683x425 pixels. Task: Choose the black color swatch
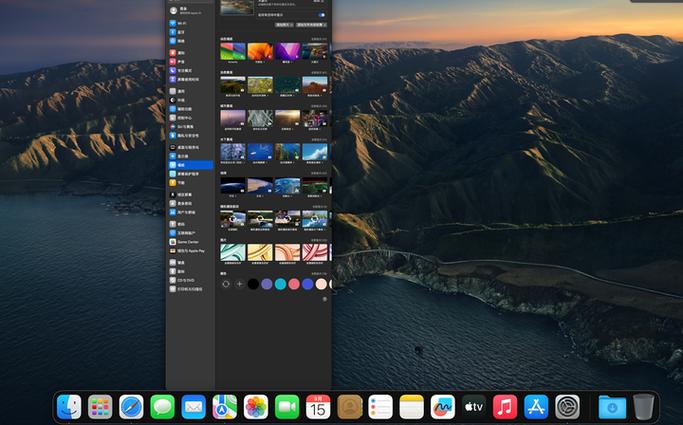253,284
